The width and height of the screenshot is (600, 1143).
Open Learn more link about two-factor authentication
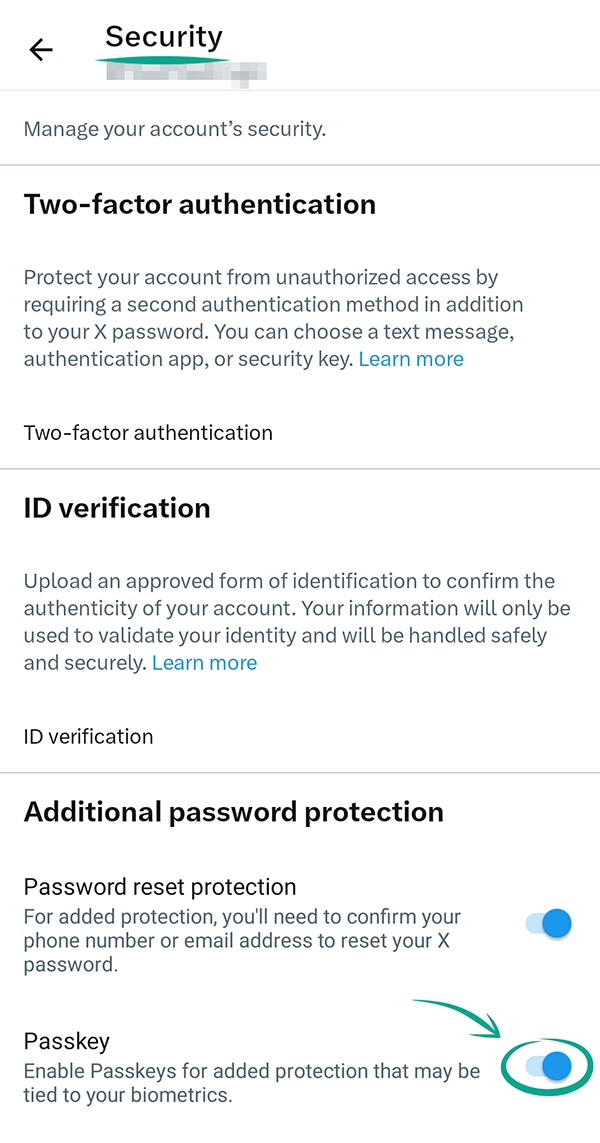pyautogui.click(x=411, y=359)
